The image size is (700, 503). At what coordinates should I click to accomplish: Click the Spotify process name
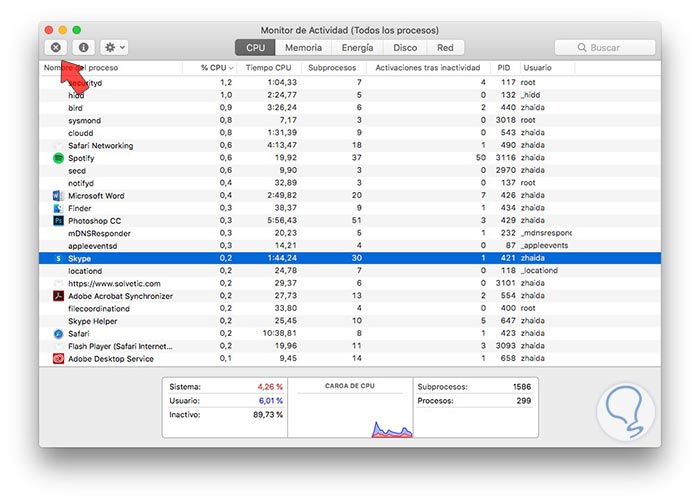click(81, 158)
